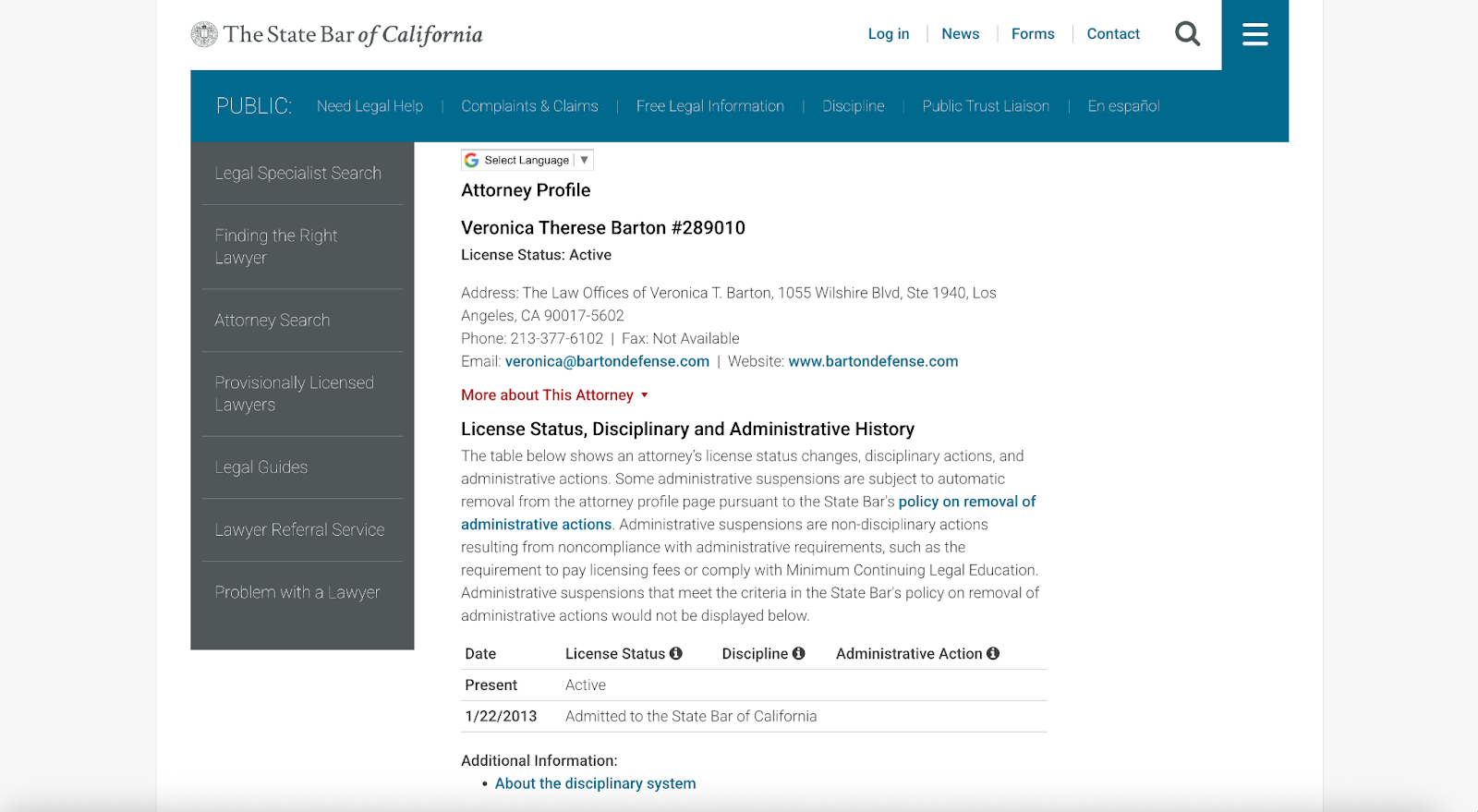This screenshot has height=812, width=1478.
Task: Open the News link
Action: tap(961, 34)
